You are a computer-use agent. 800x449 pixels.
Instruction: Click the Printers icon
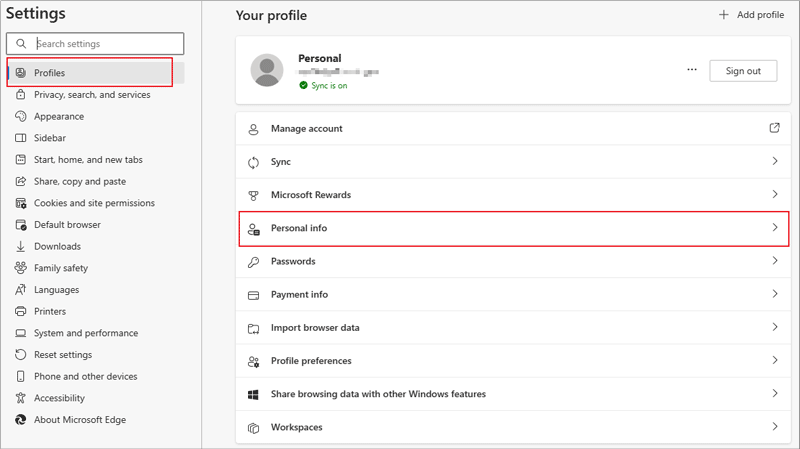20,311
